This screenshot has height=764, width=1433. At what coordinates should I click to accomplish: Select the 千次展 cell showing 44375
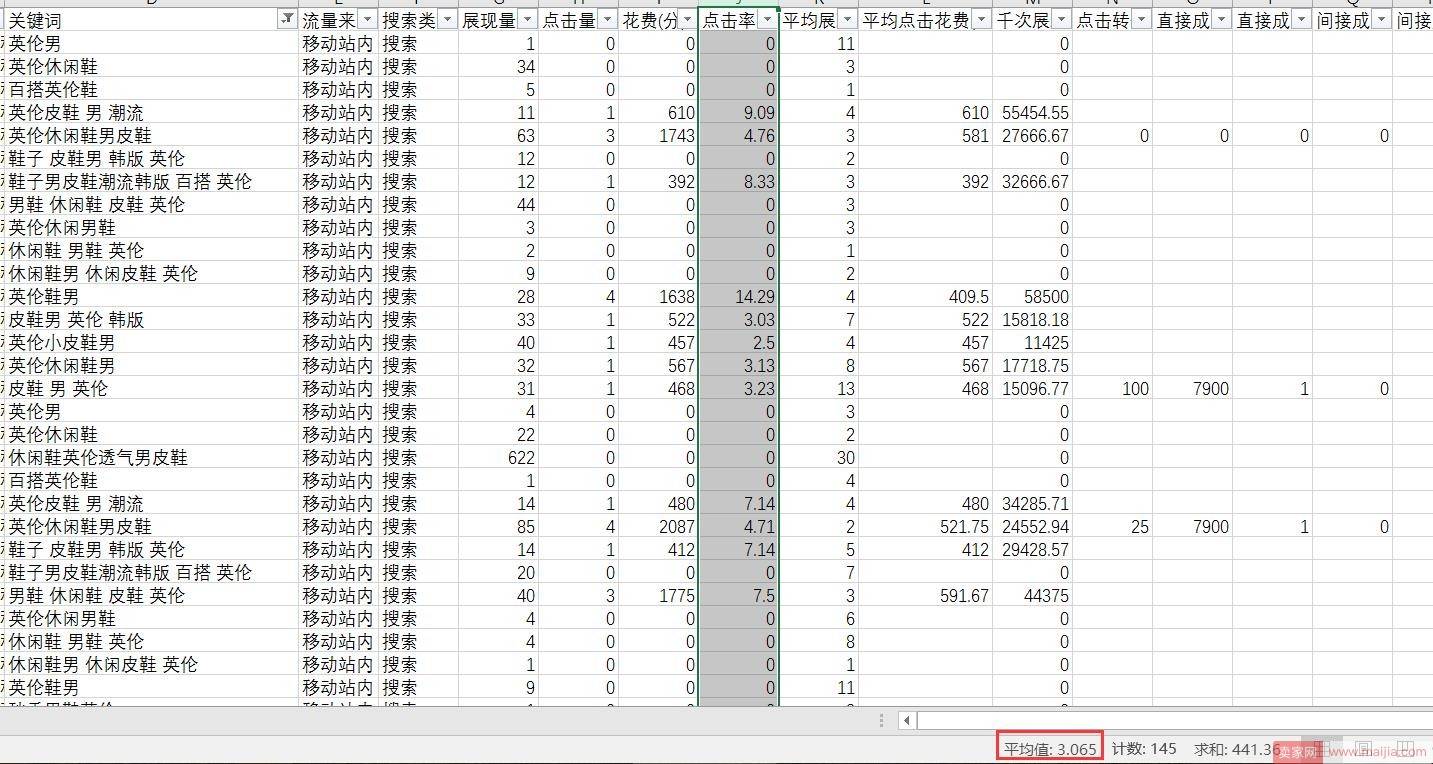click(x=1032, y=595)
